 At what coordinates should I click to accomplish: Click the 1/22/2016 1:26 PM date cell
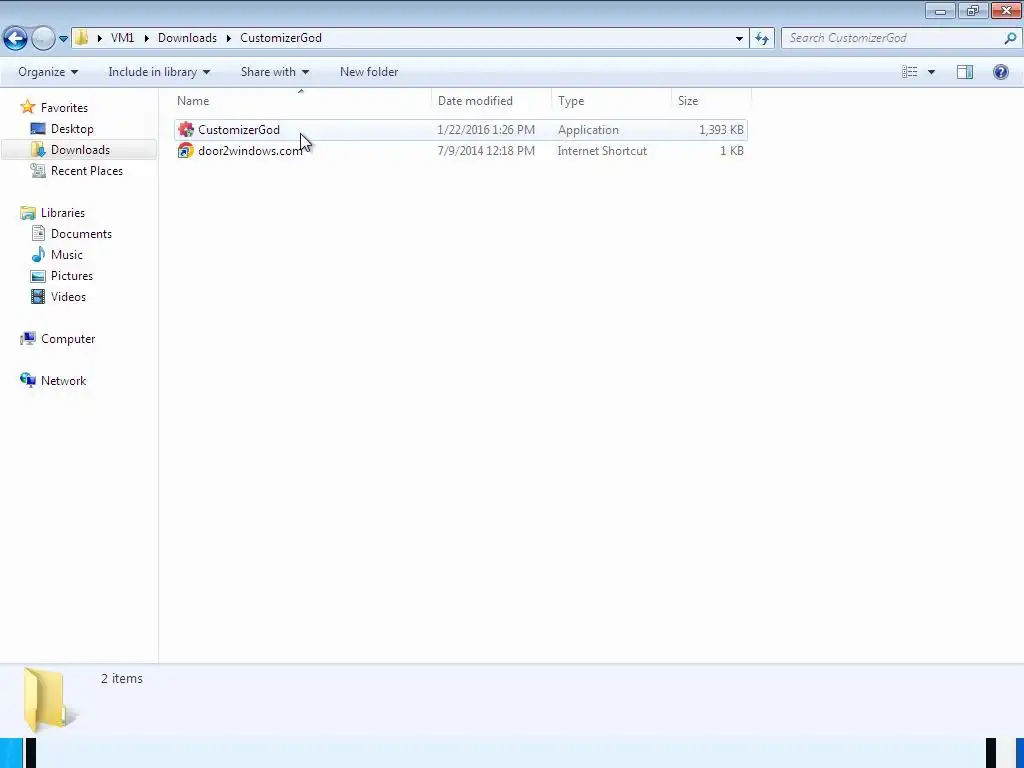(486, 130)
